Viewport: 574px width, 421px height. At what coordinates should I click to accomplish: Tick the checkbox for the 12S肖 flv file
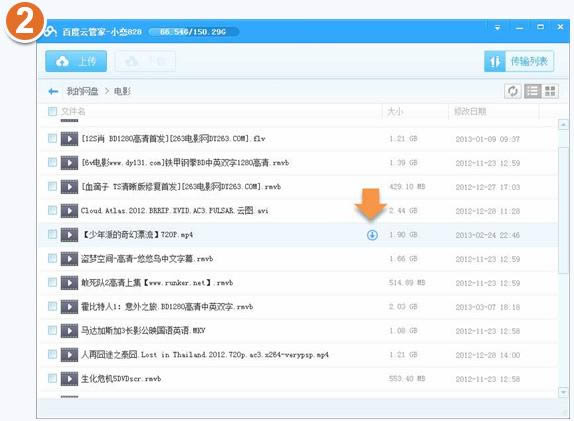click(x=52, y=138)
